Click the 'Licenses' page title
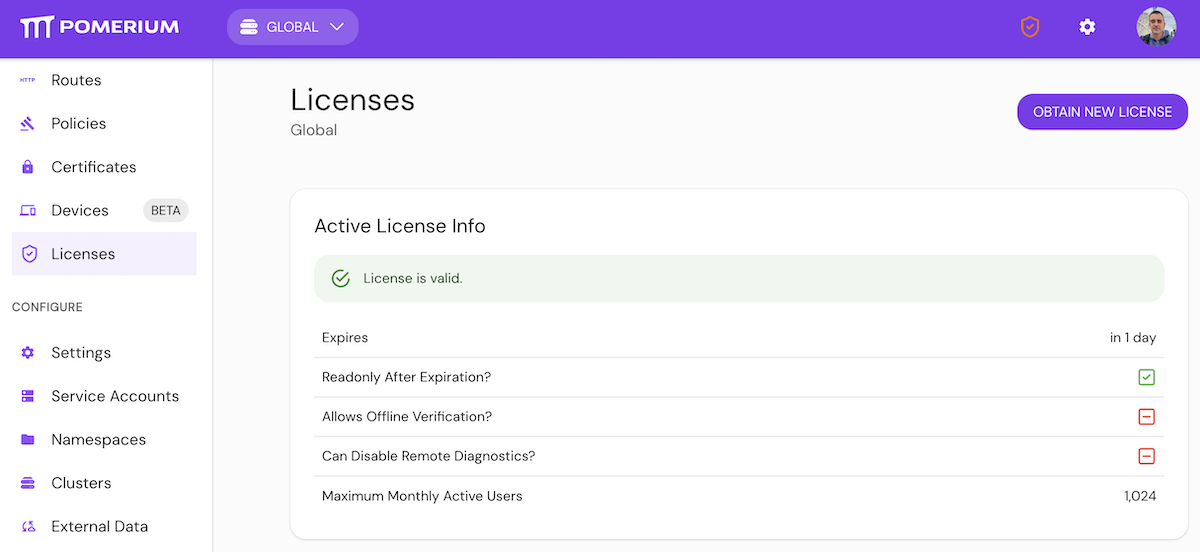Viewport: 1200px width, 552px height. [x=352, y=100]
